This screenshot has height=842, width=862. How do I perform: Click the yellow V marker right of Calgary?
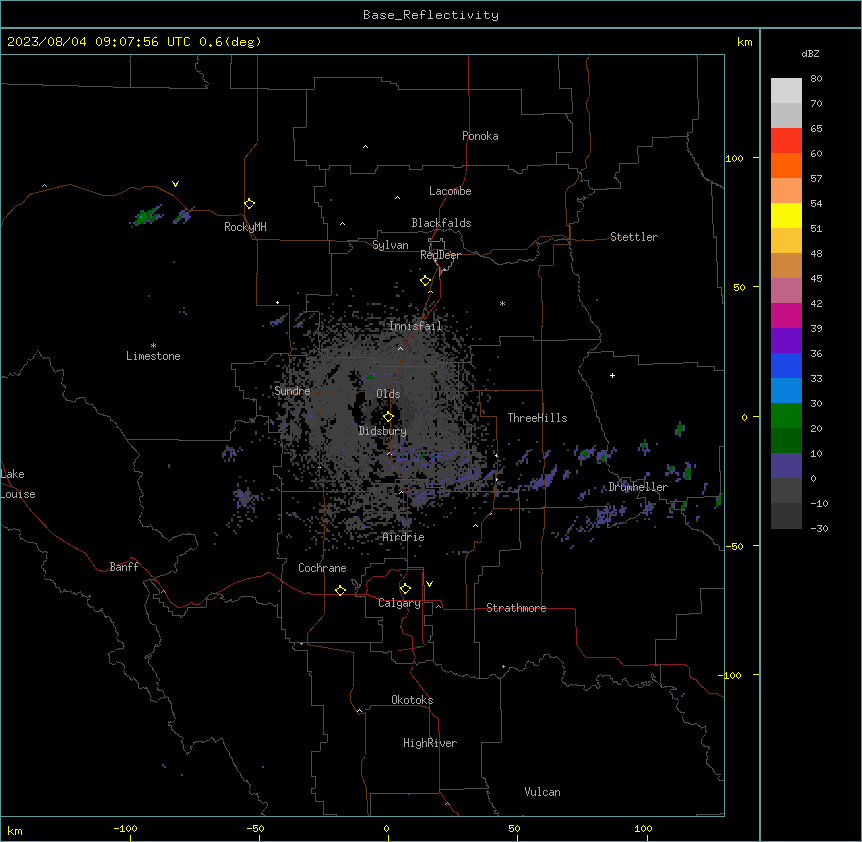(x=429, y=584)
